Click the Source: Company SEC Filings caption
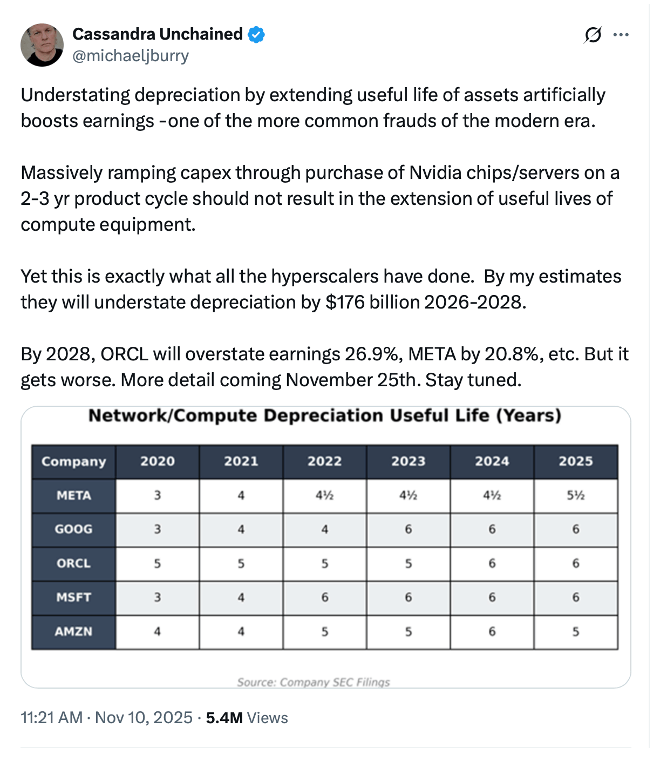The image size is (659, 759). coord(313,682)
